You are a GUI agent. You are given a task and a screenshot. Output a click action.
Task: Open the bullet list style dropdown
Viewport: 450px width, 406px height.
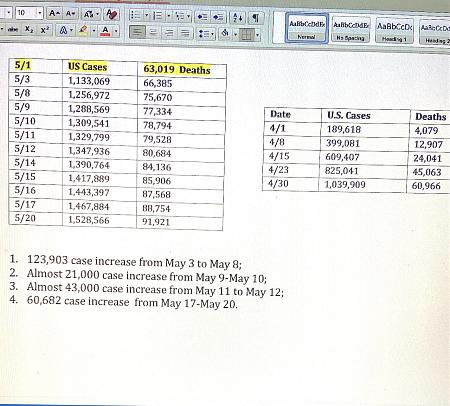click(x=146, y=15)
